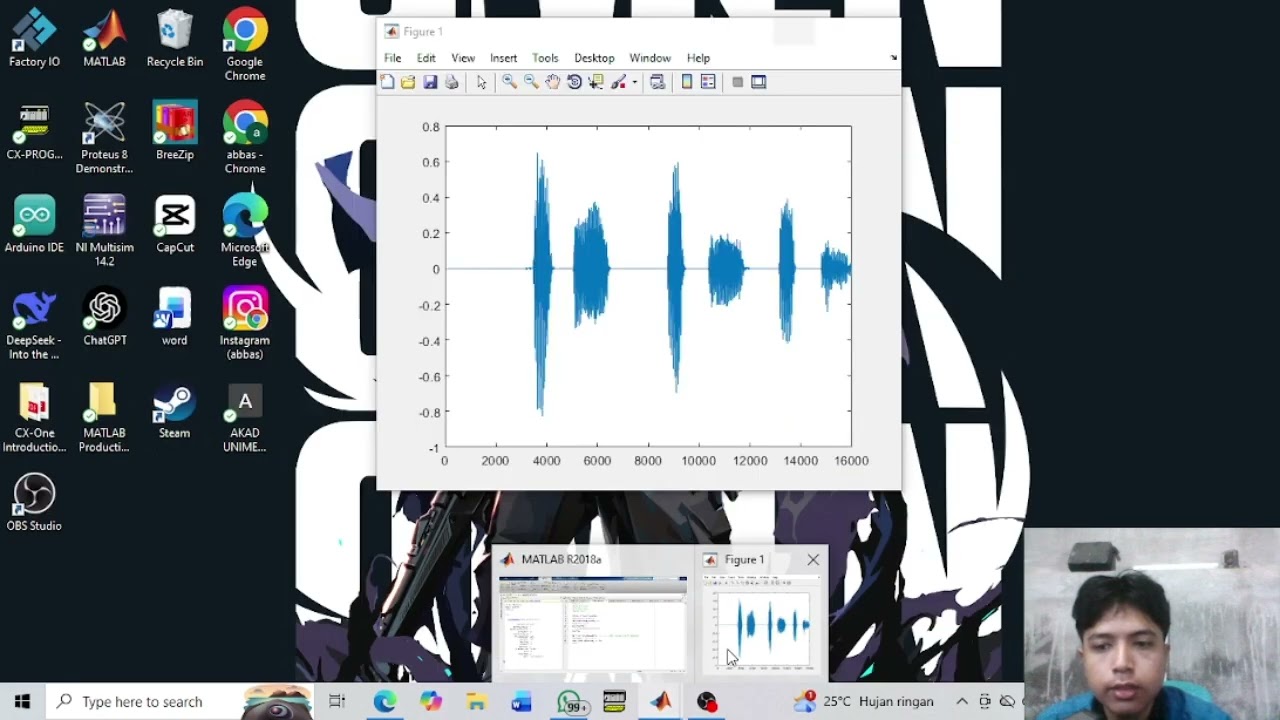The width and height of the screenshot is (1280, 720).
Task: Open Microsoft Edge desktop shortcut
Action: coord(245,231)
